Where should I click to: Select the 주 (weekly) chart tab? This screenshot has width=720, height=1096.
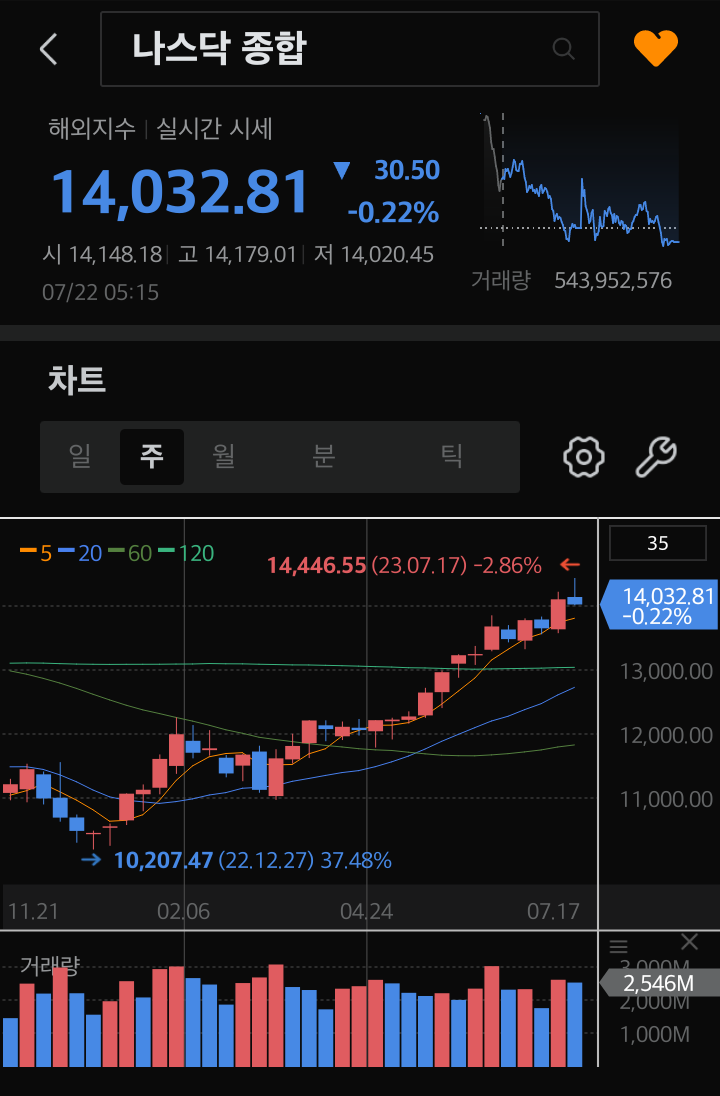(152, 456)
